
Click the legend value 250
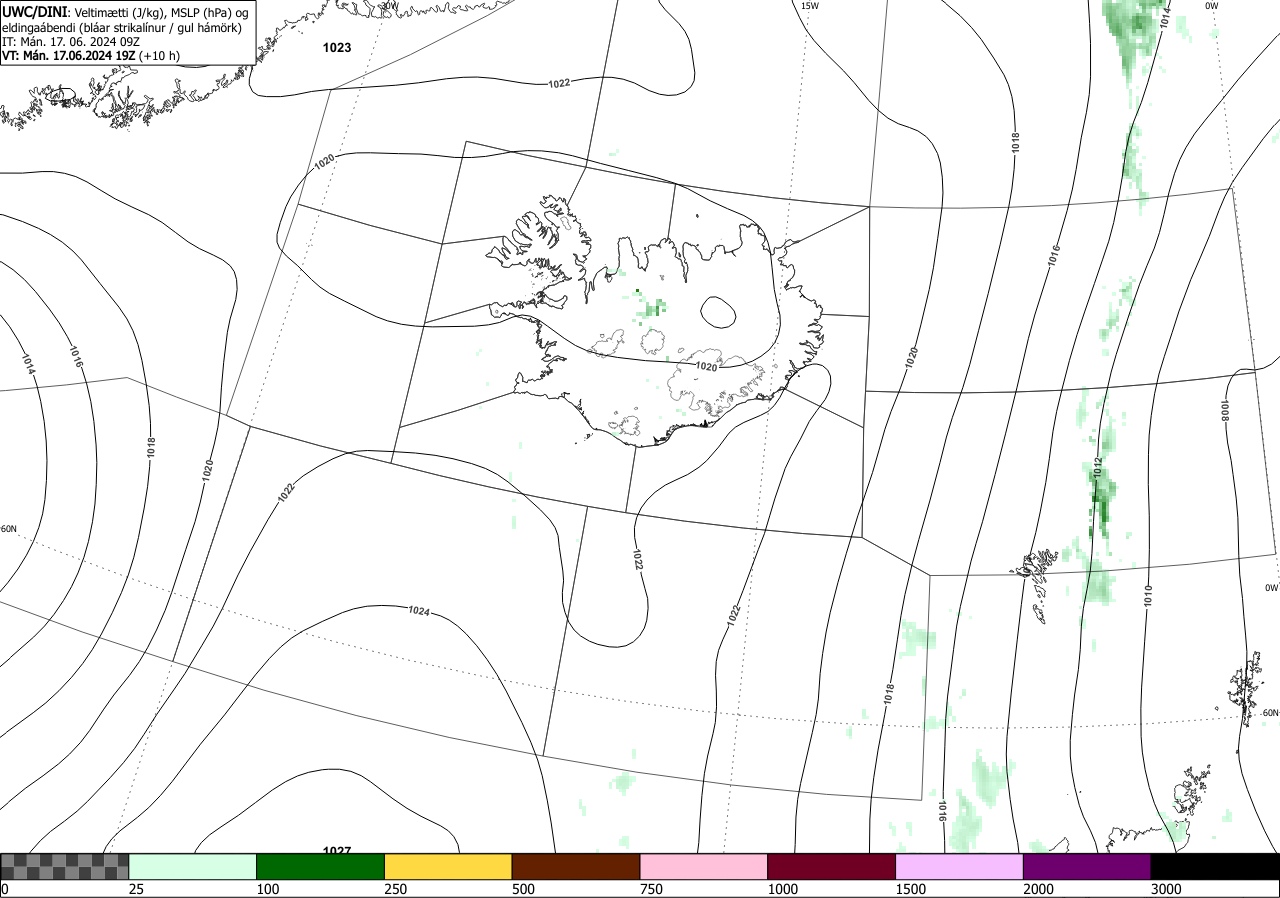click(395, 889)
